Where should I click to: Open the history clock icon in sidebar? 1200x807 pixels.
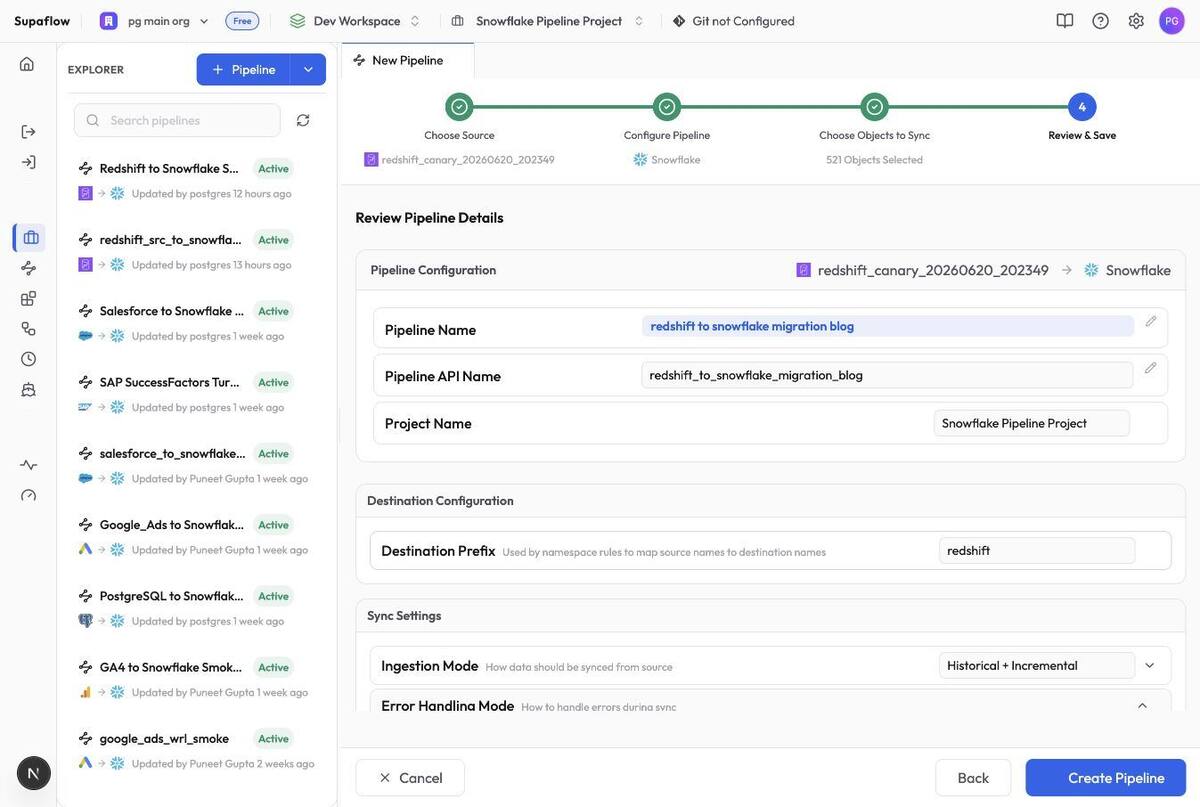point(28,358)
